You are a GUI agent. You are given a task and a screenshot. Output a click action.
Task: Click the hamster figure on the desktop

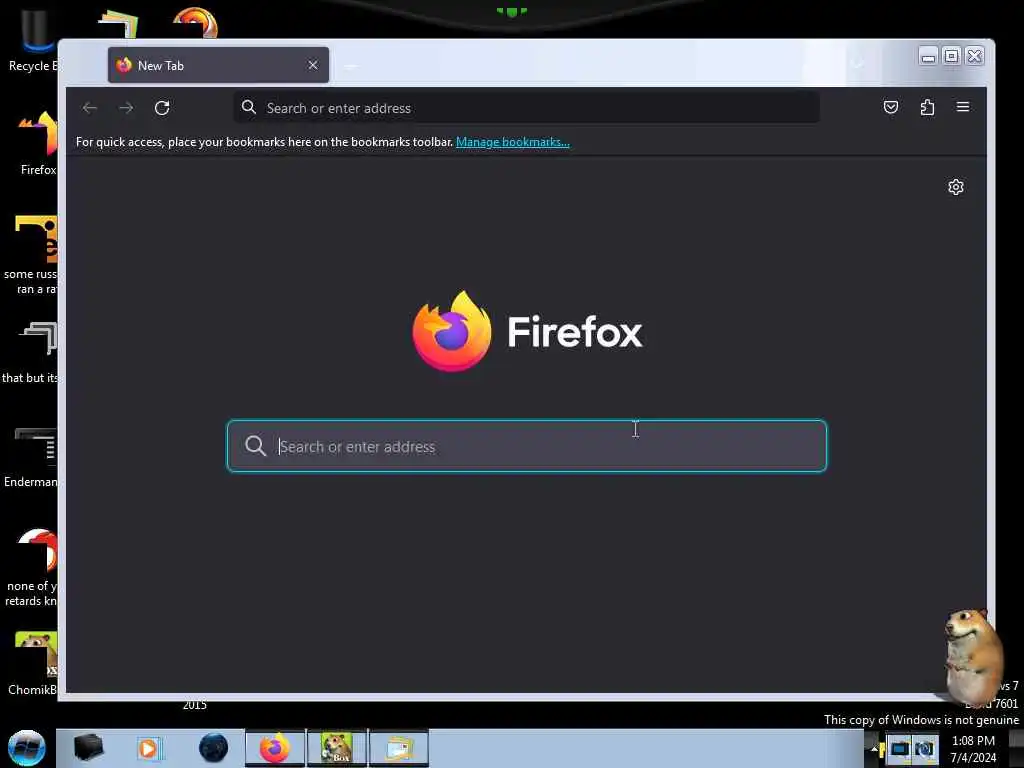tap(972, 656)
